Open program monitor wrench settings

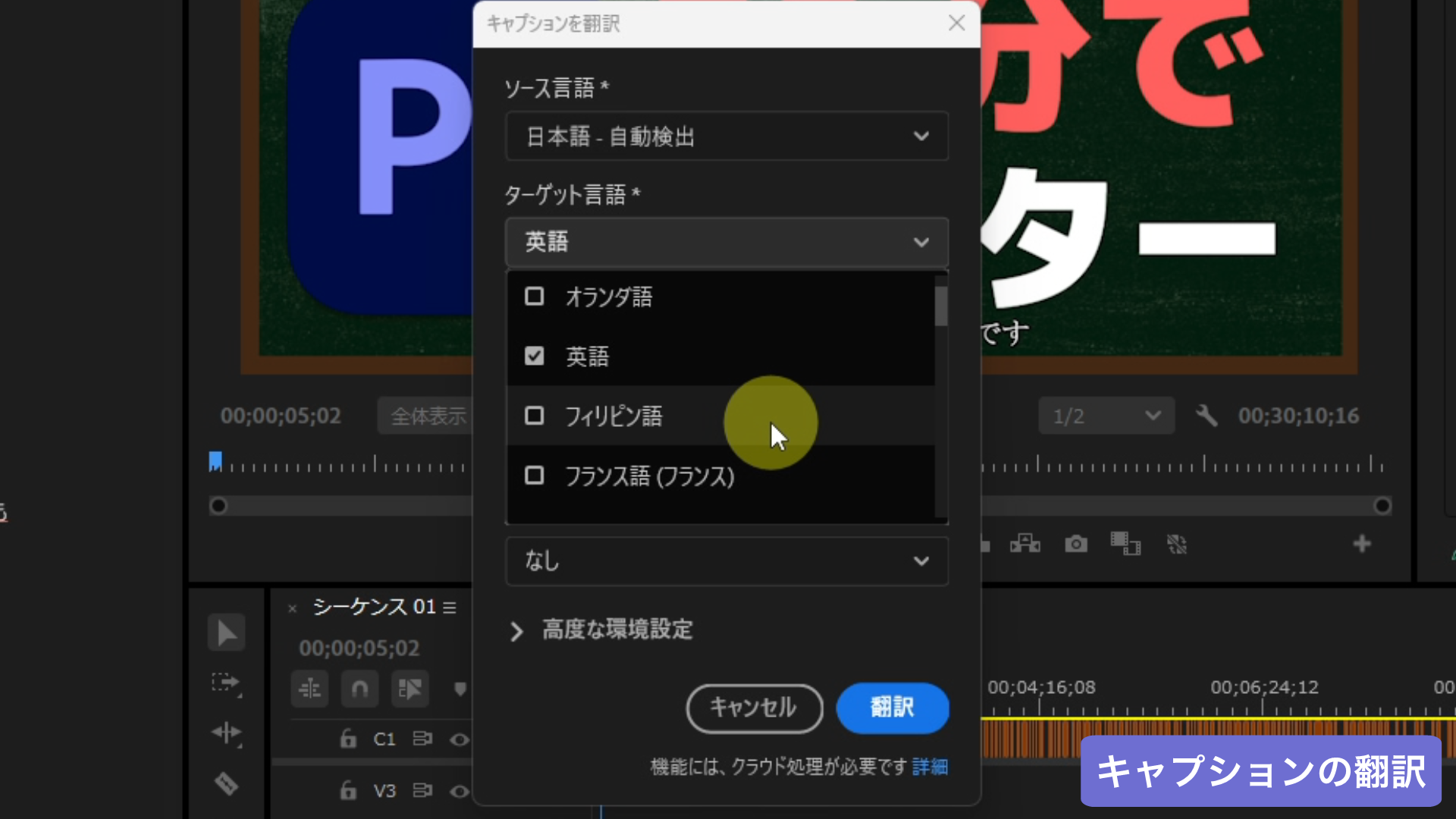pyautogui.click(x=1207, y=416)
